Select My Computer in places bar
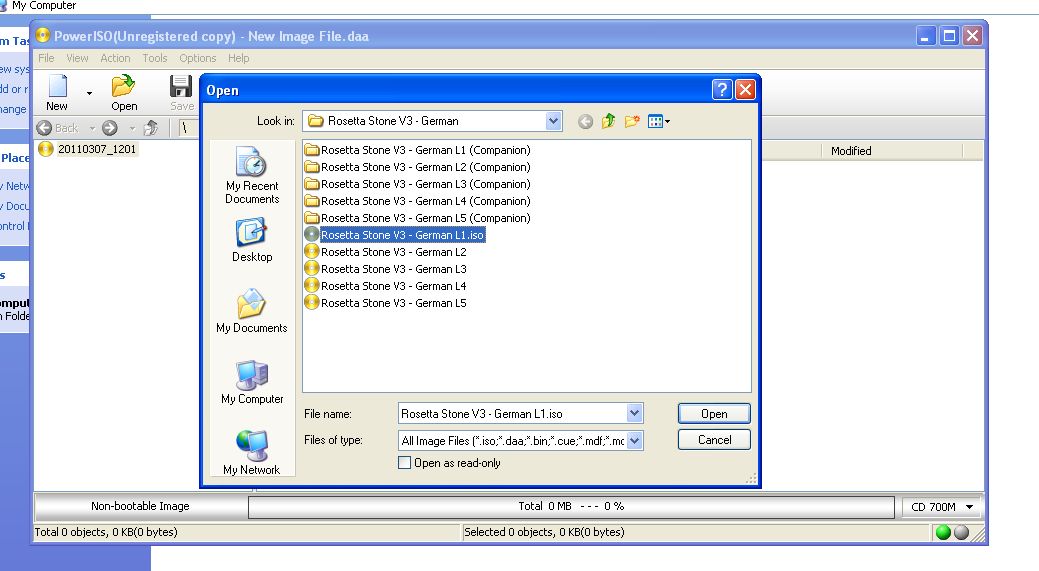The height and width of the screenshot is (571, 1039). tap(252, 383)
